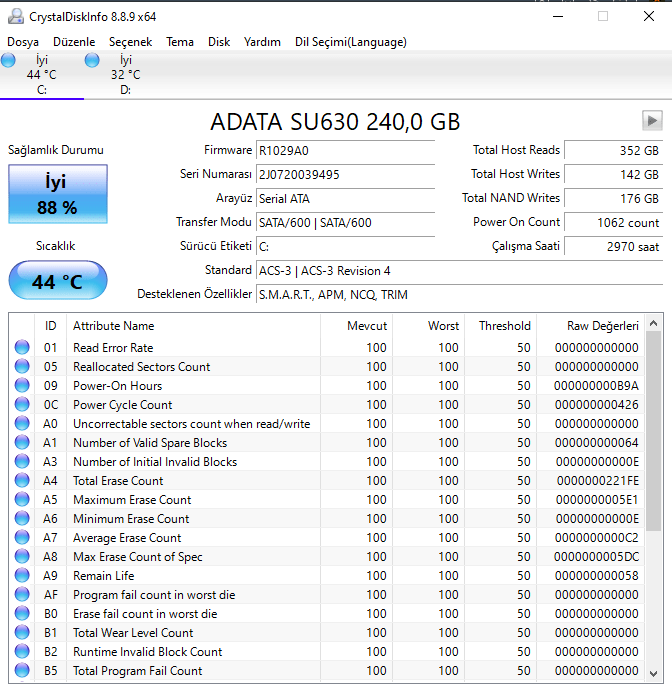
Task: Click the status icon for Remain Life
Action: coord(22,575)
